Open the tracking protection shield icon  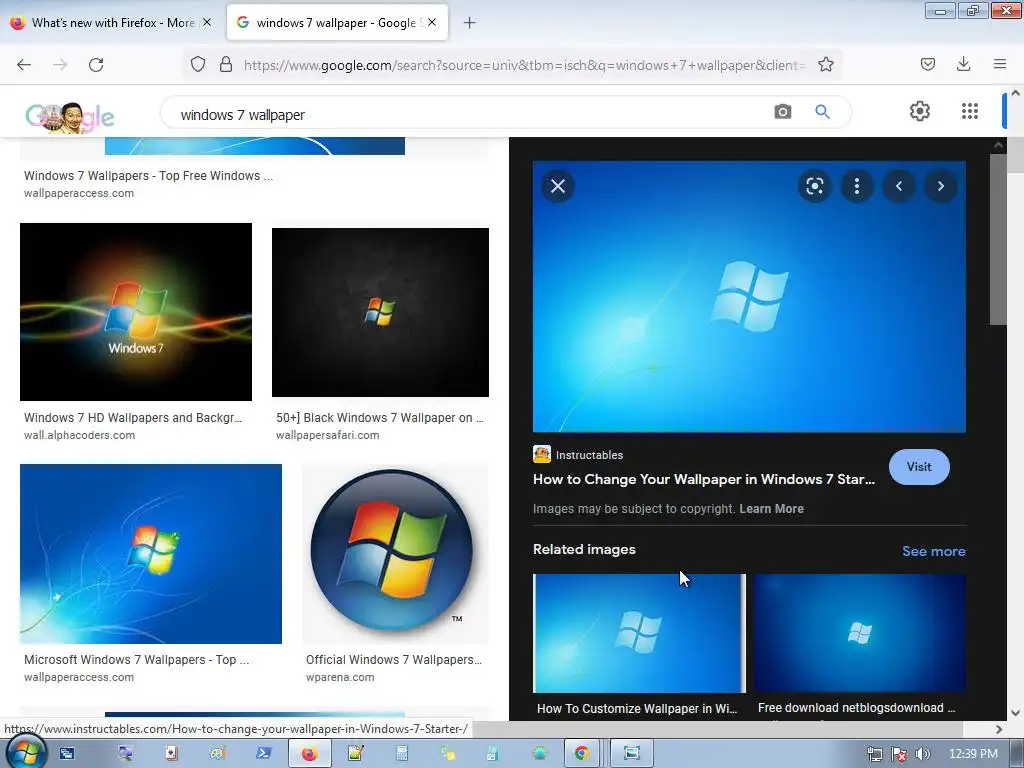198,64
